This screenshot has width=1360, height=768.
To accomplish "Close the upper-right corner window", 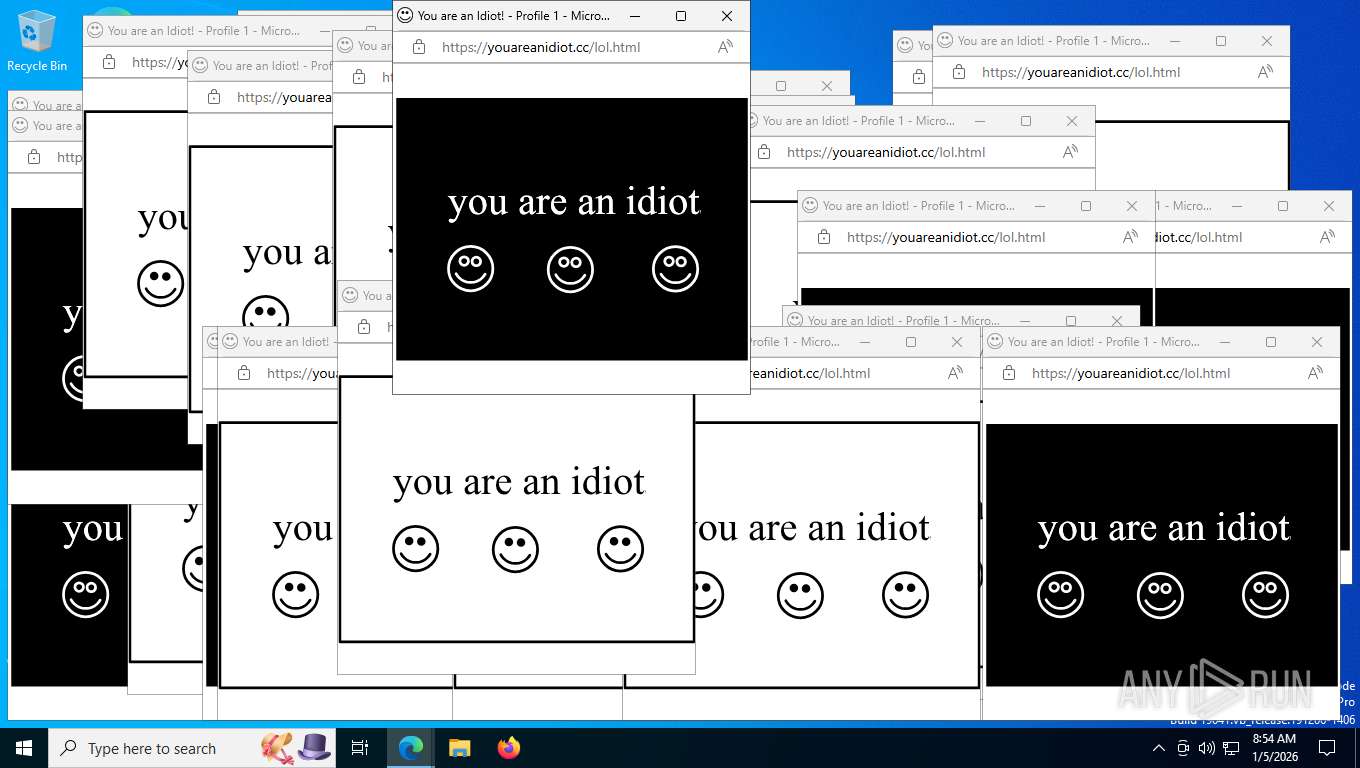I will [1267, 41].
